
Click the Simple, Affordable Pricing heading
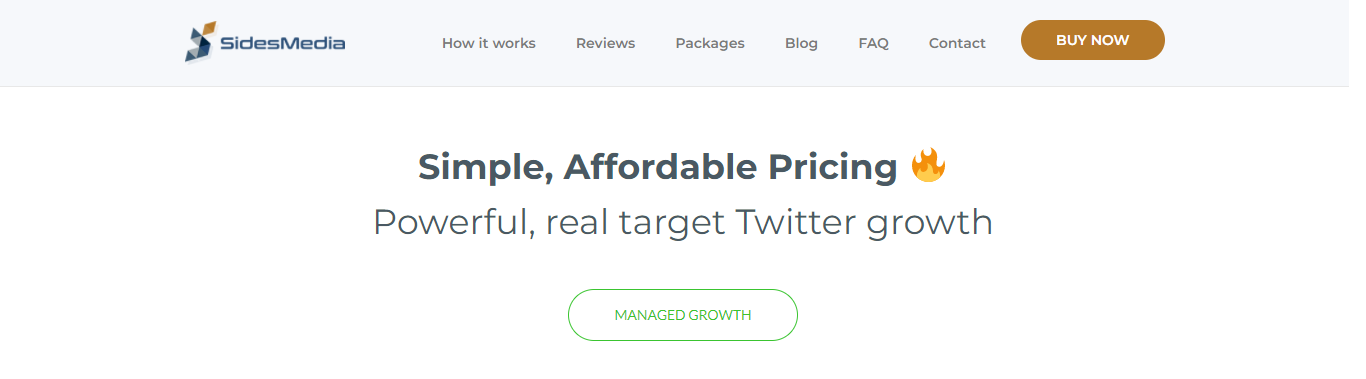point(658,167)
